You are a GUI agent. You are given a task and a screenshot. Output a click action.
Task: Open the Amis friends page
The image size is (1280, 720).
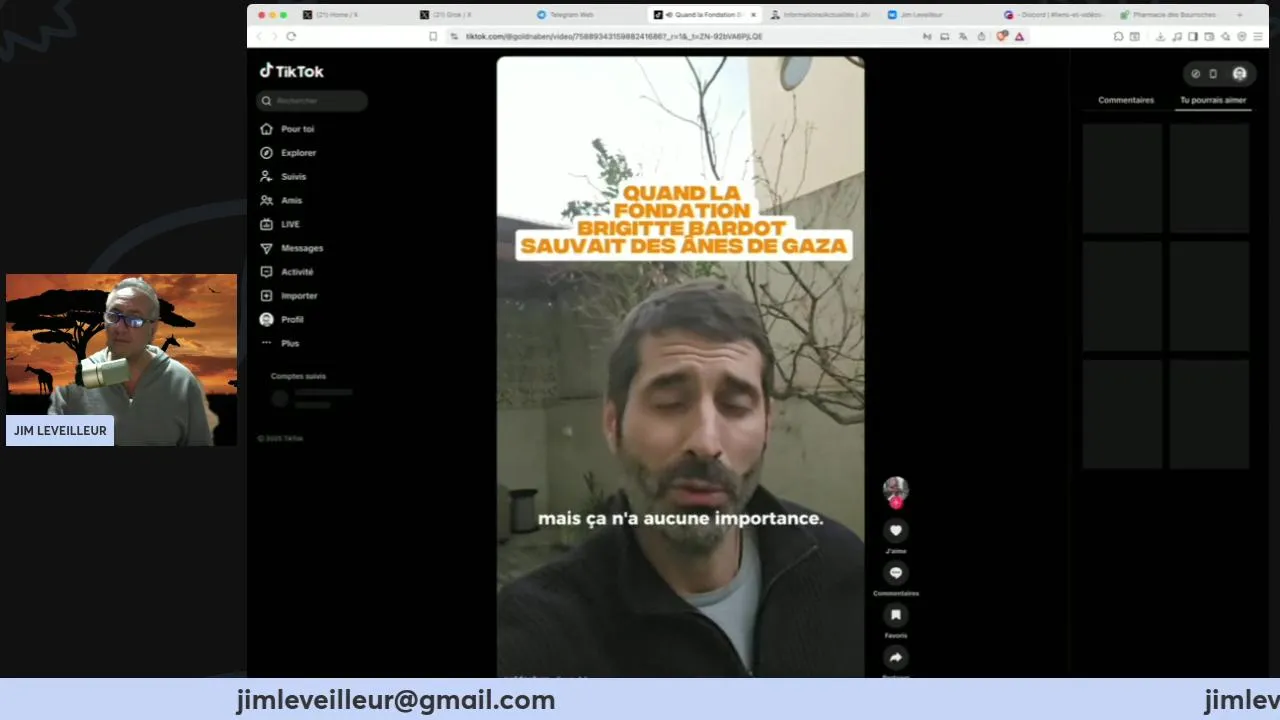pos(281,201)
